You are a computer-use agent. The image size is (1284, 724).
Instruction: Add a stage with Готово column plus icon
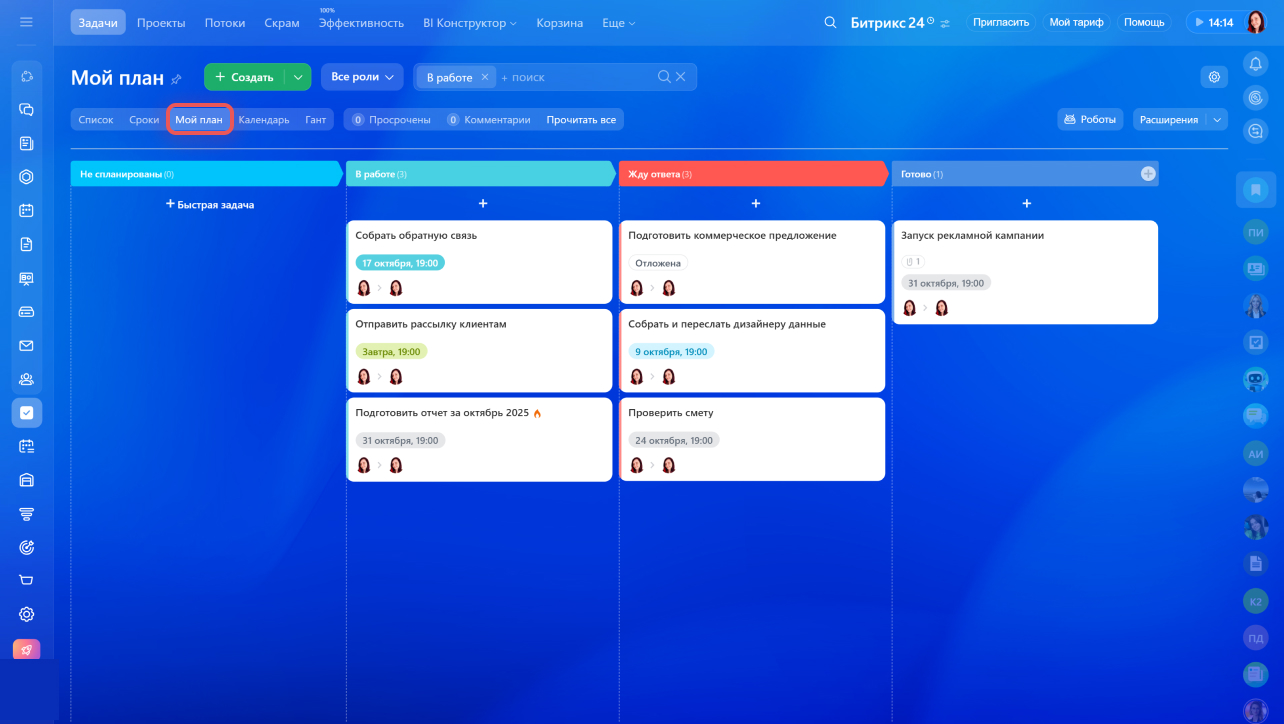click(1148, 174)
